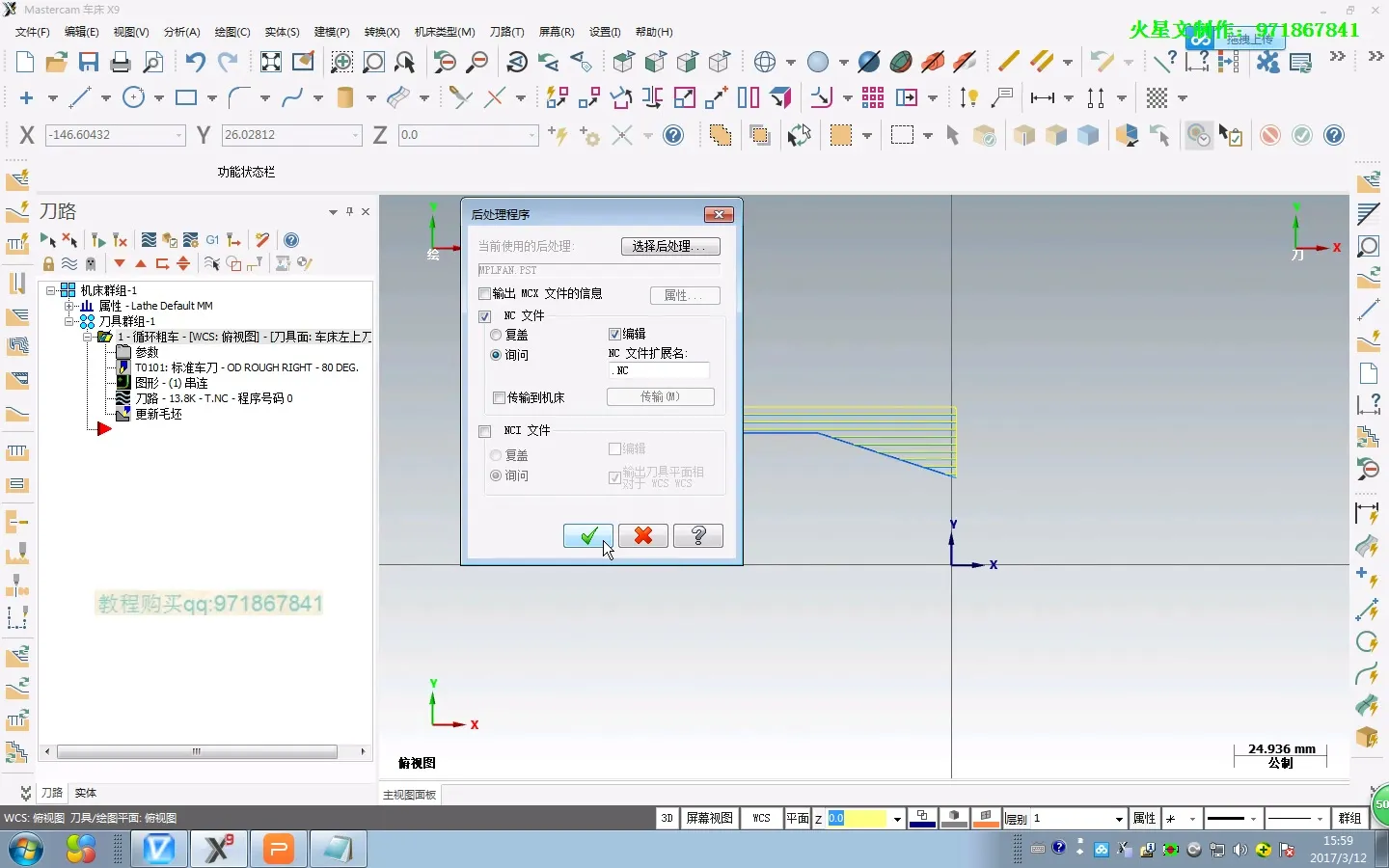Click the green checkmark OK button

pos(588,535)
